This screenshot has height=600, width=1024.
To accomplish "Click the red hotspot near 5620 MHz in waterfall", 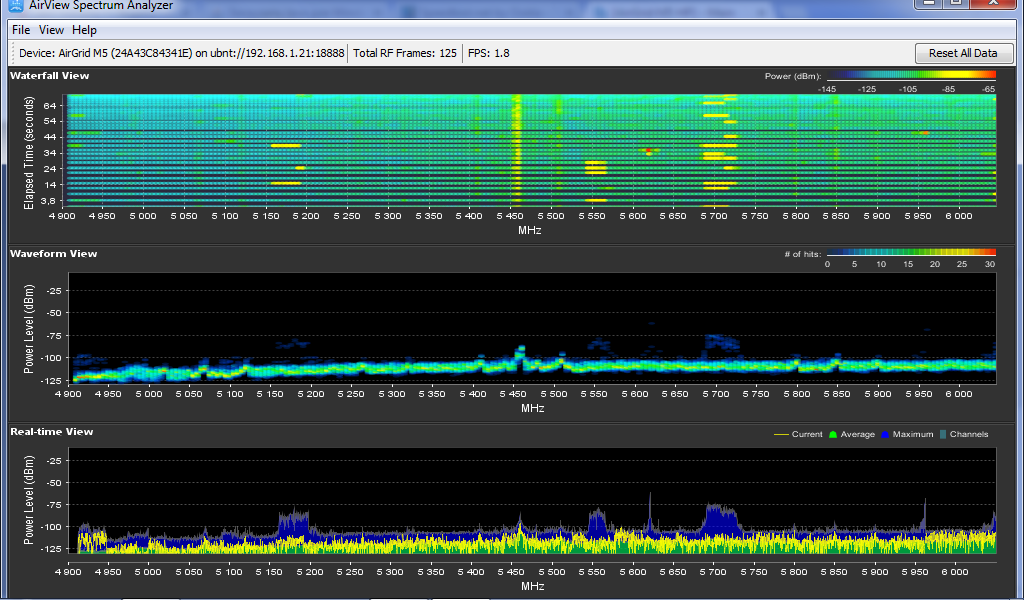I will pos(649,151).
